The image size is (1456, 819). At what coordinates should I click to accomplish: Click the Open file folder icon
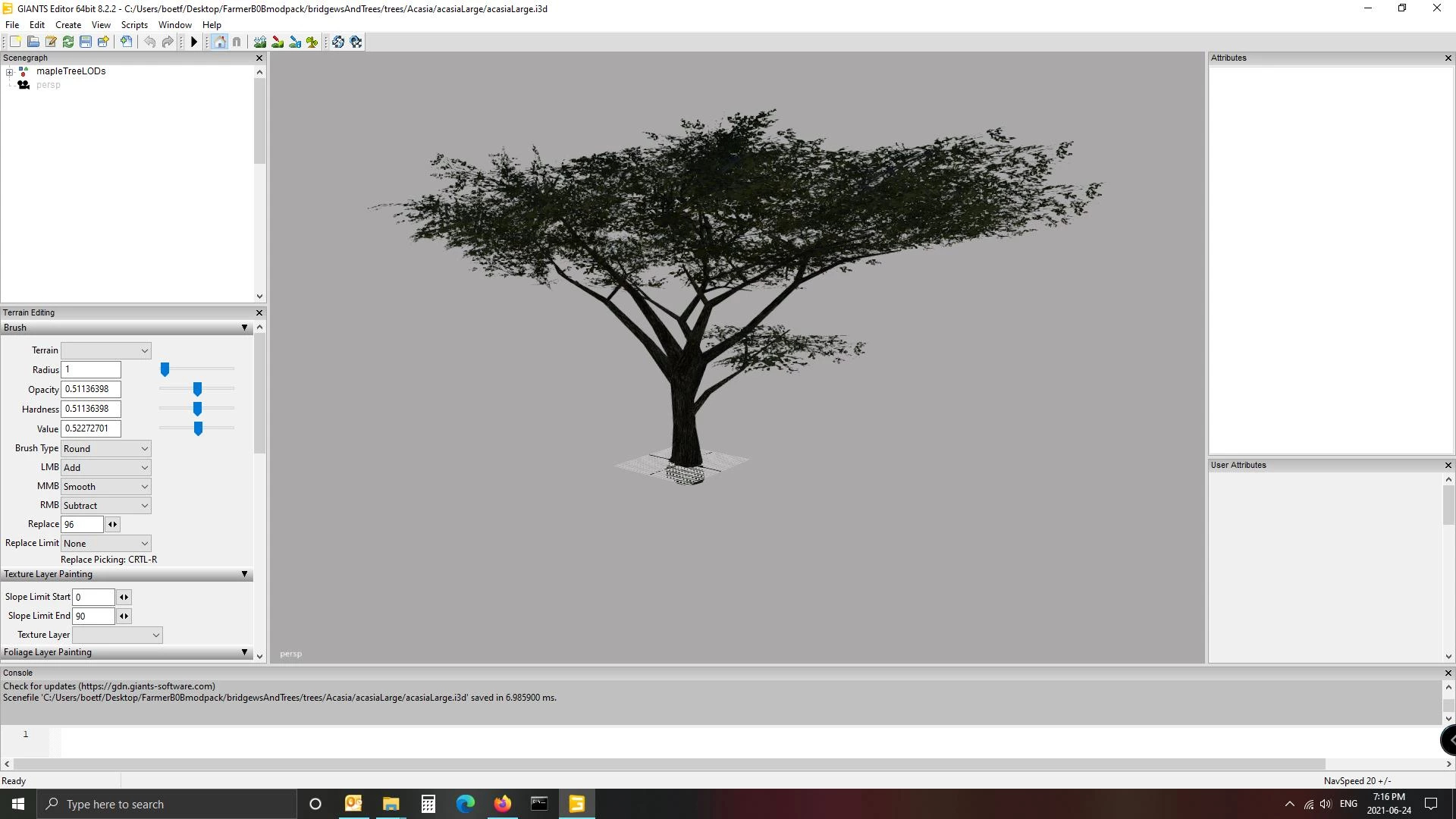pyautogui.click(x=33, y=42)
